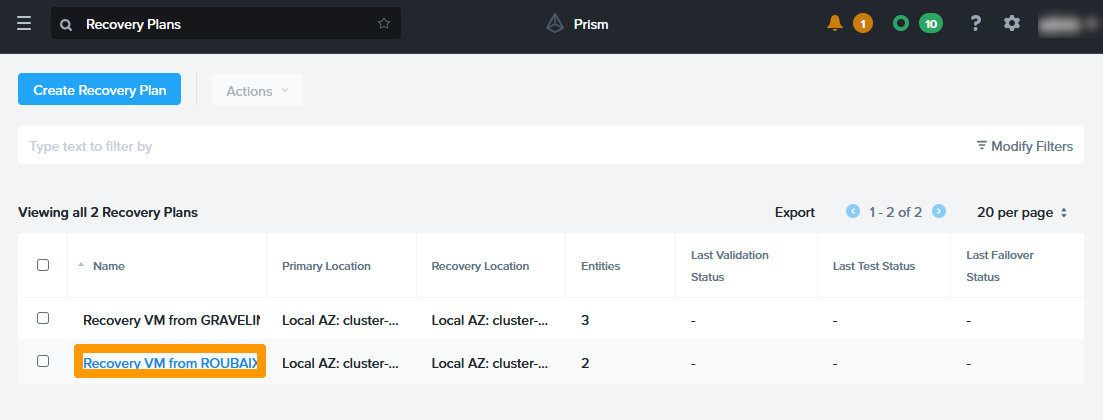Open the settings gear icon
The height and width of the screenshot is (420, 1103).
coord(1012,23)
